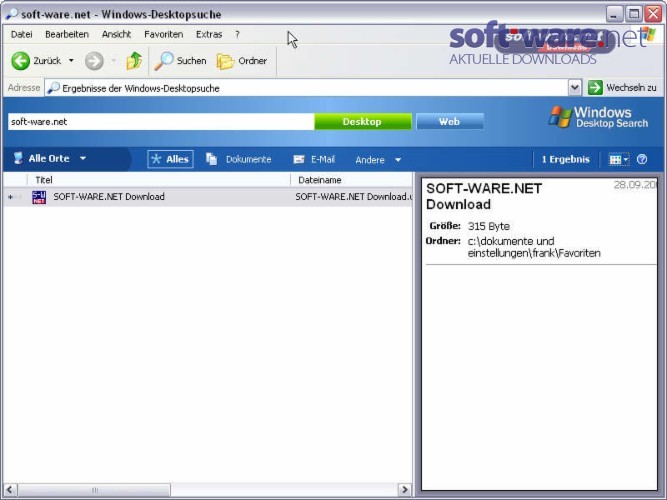This screenshot has height=500, width=667.
Task: Open the Ansicht menu
Action: pos(116,34)
